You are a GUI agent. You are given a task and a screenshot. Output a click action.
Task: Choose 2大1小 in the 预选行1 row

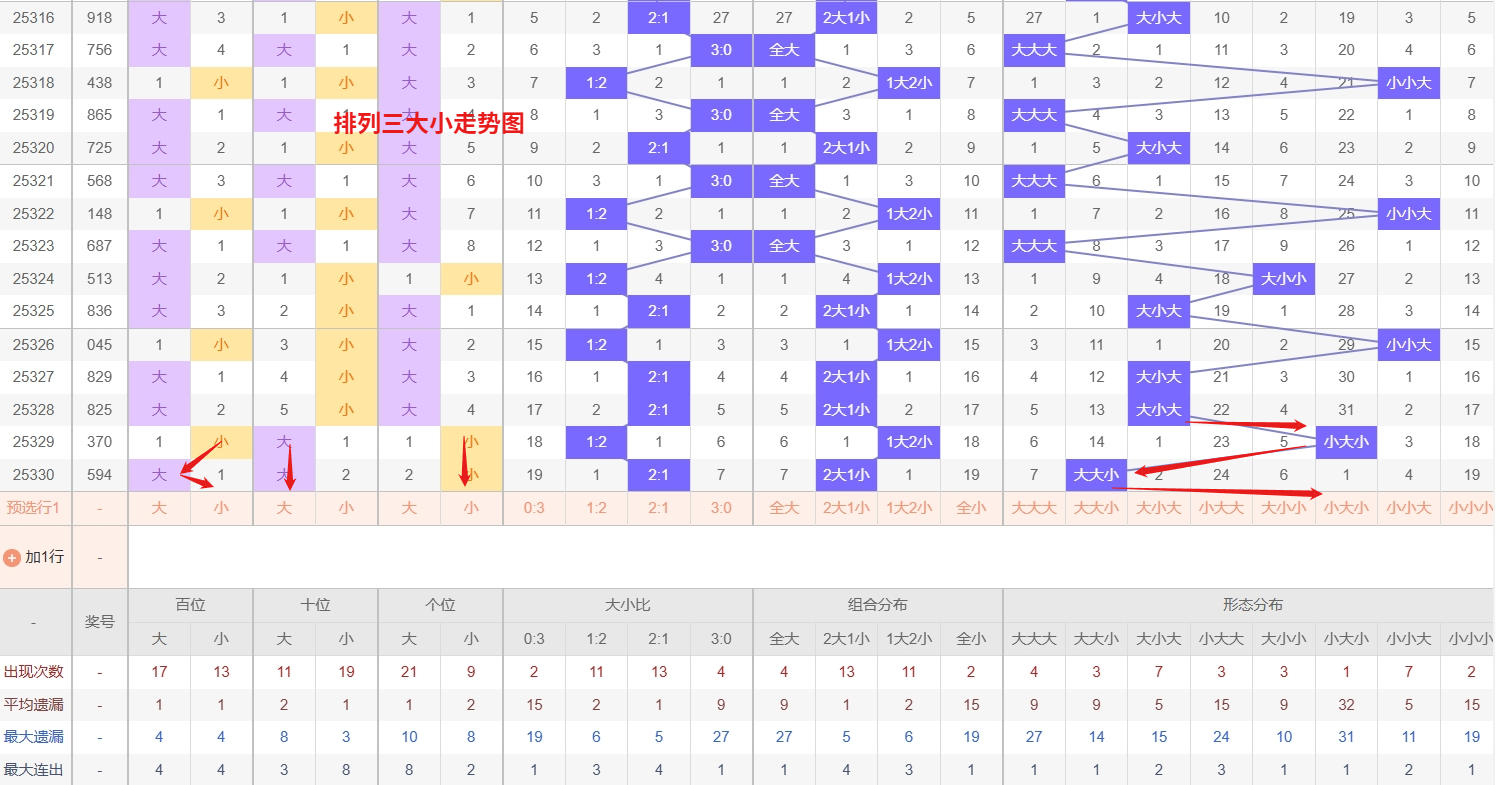coord(846,508)
